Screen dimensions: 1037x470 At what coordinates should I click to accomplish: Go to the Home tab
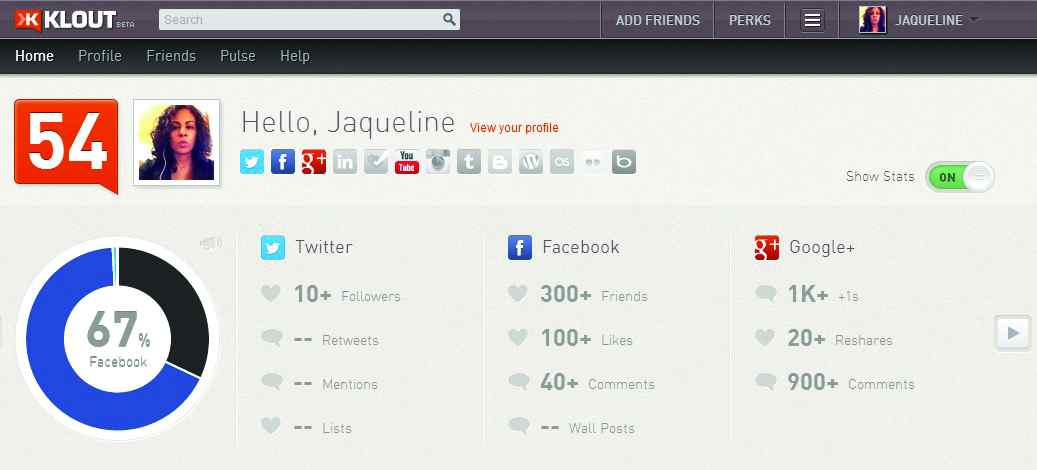[x=34, y=56]
